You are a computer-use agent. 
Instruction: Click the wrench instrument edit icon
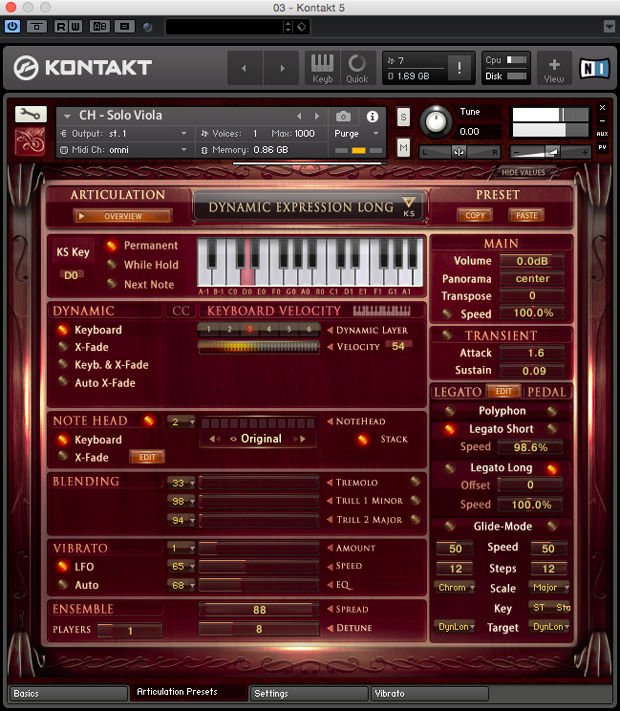coord(30,114)
